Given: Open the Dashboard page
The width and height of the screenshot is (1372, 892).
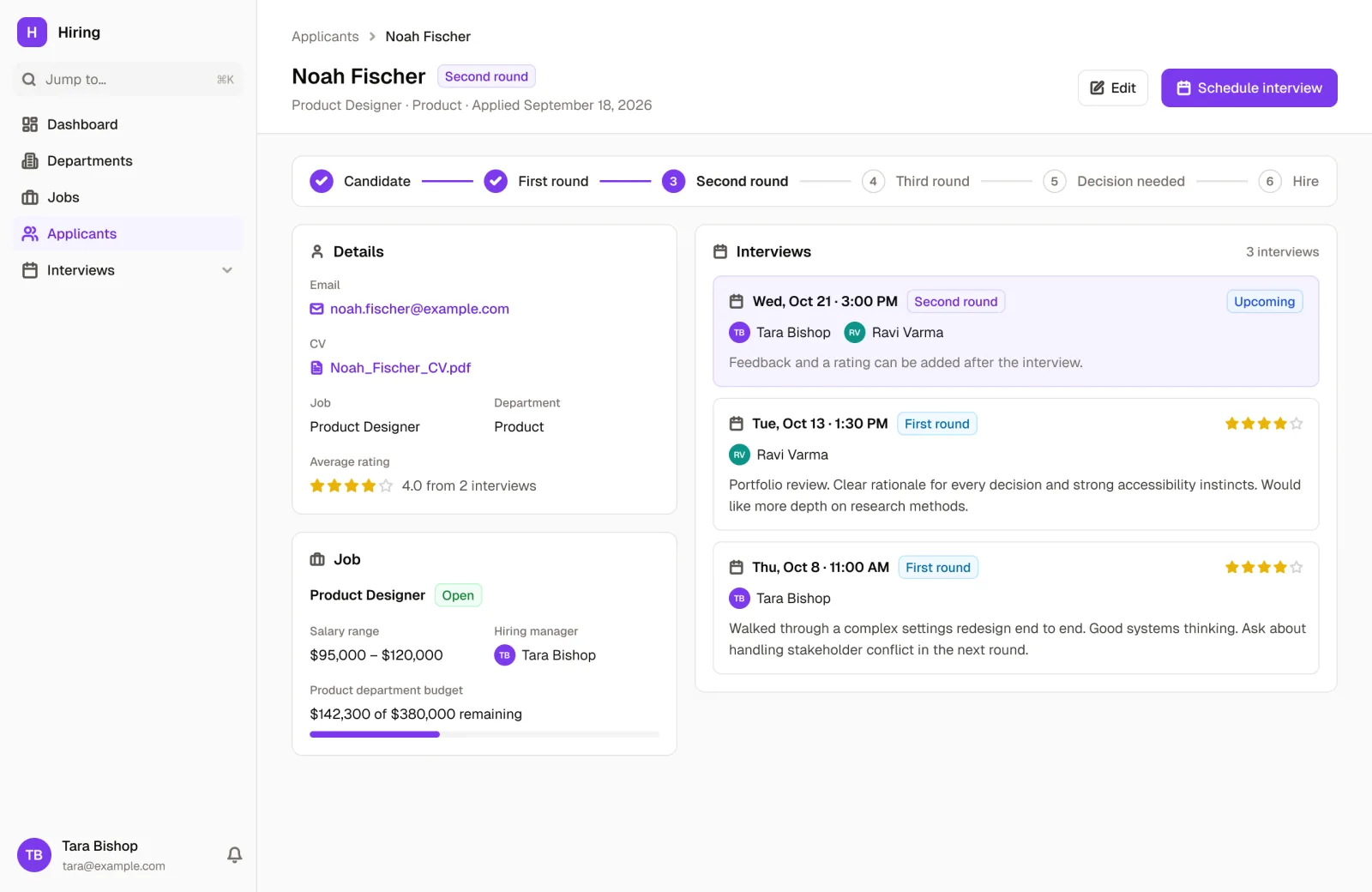Looking at the screenshot, I should (x=129, y=124).
